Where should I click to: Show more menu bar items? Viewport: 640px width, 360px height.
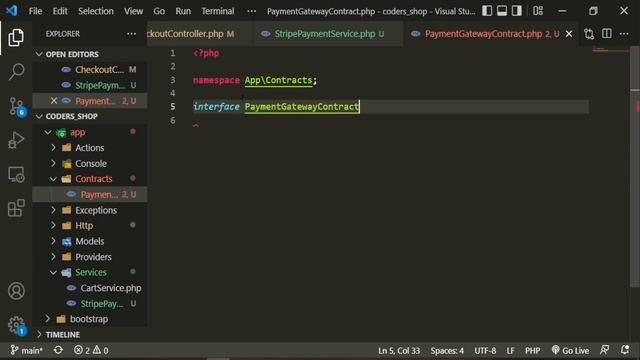(251, 11)
